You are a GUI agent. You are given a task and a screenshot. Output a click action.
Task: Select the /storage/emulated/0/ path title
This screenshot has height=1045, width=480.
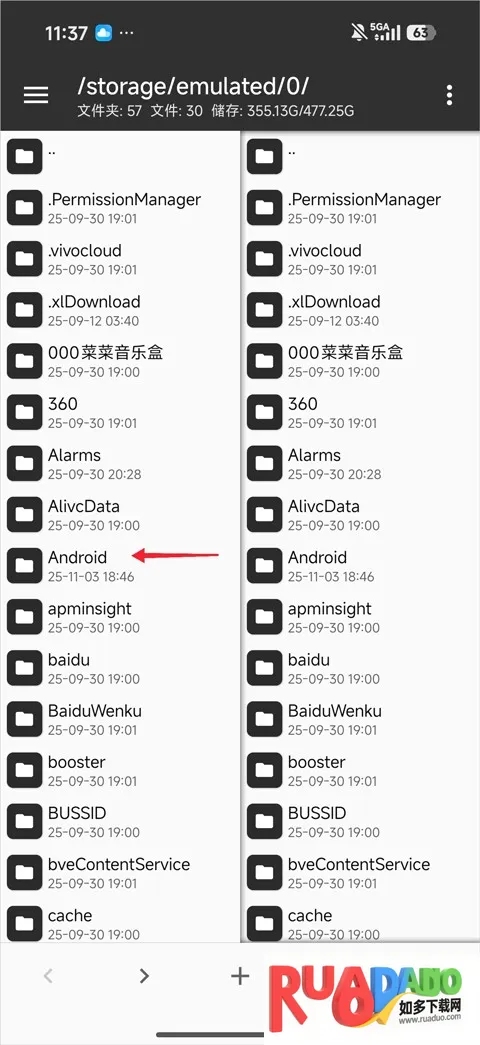tap(193, 85)
